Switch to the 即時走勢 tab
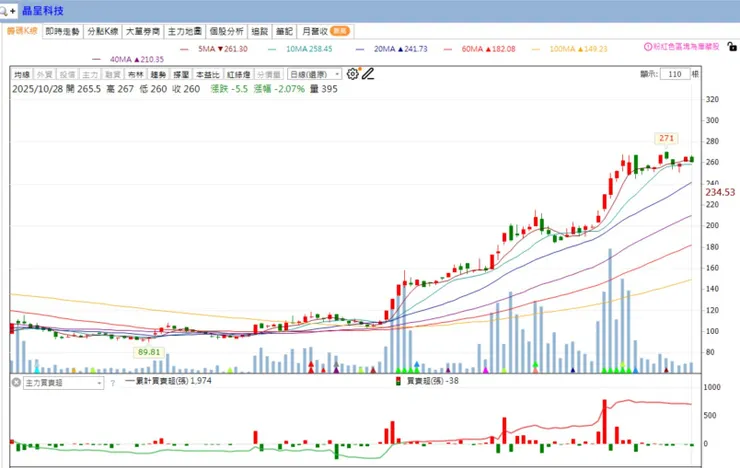Image resolution: width=740 pixels, height=468 pixels. pos(62,32)
